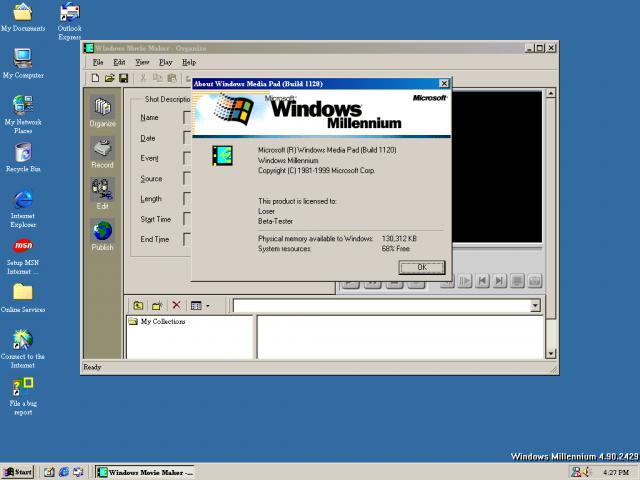This screenshot has height=480, width=640.
Task: Click the Copy toolbar icon
Action: (x=158, y=78)
